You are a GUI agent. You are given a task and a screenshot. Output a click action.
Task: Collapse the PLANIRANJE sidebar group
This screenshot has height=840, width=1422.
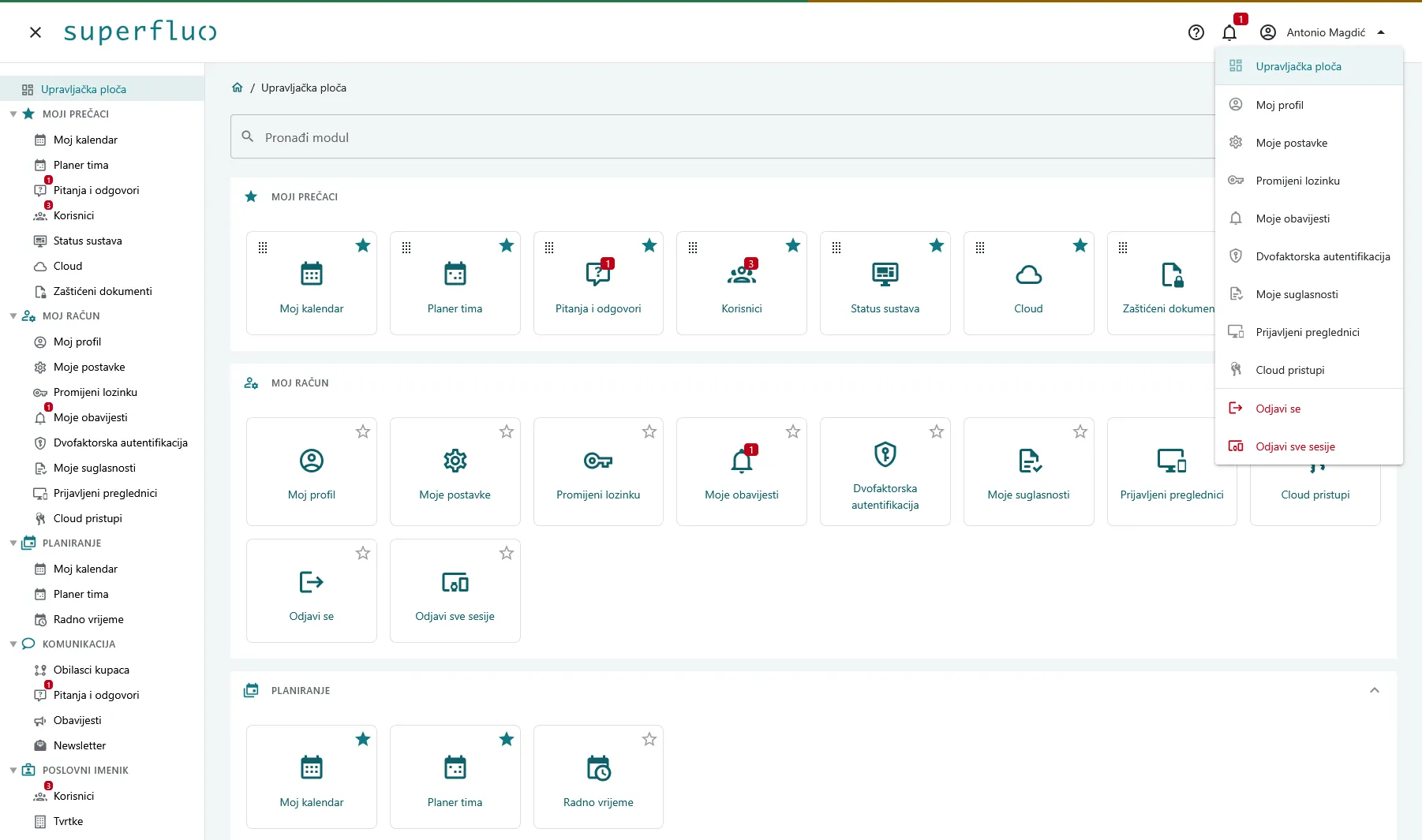tap(13, 543)
